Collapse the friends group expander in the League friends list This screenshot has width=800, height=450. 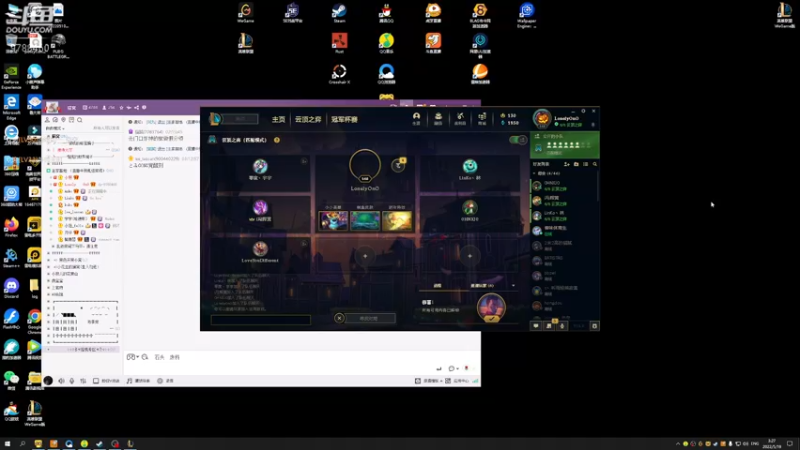click(535, 173)
